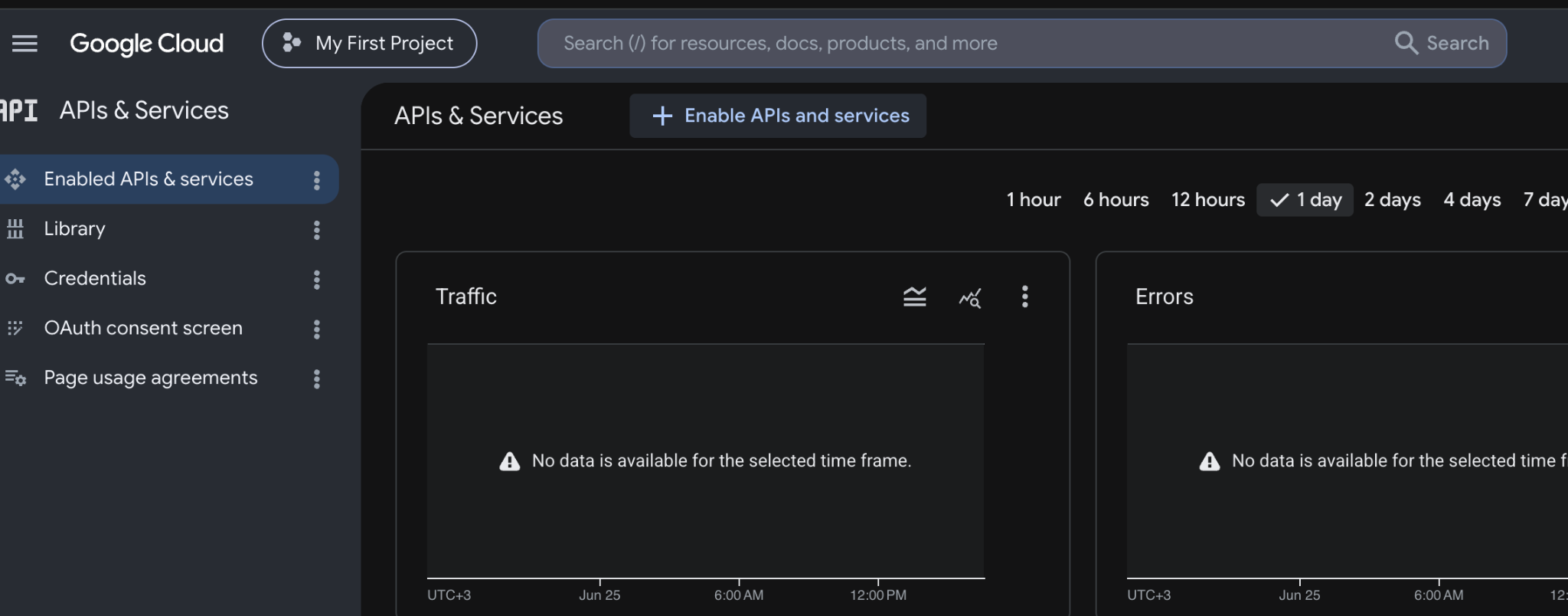Click the warning icon in Errors chart
Viewport: 1568px width, 616px height.
point(1210,461)
